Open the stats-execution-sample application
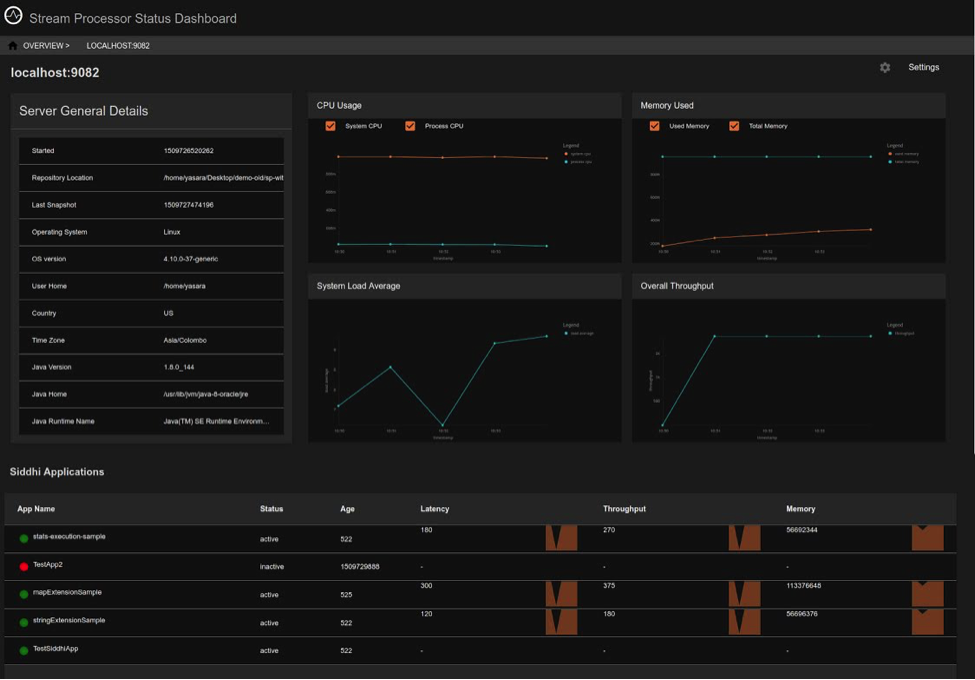 coord(68,537)
